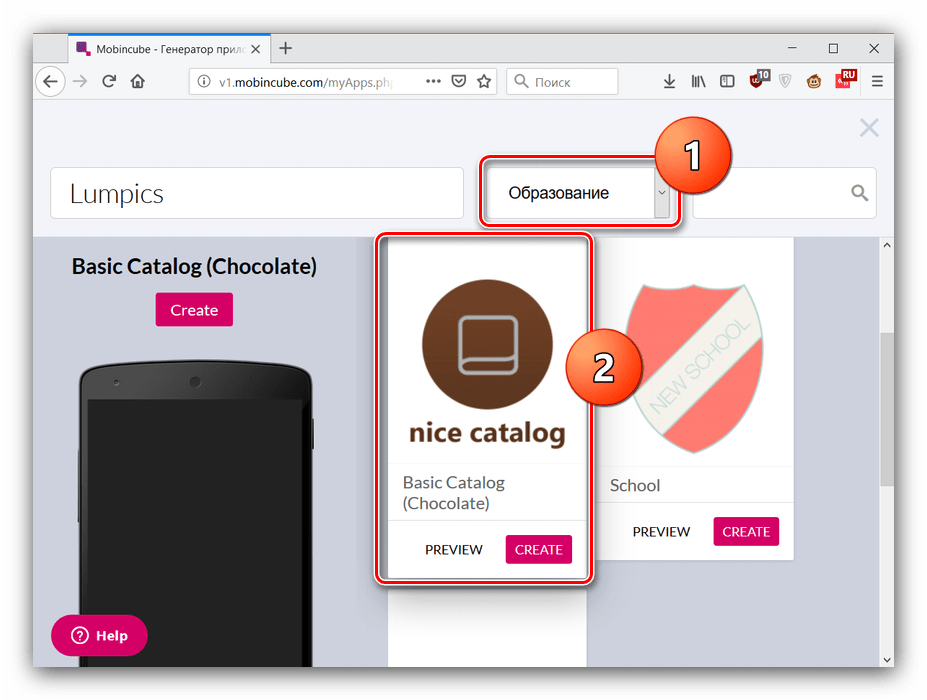Image resolution: width=927 pixels, height=700 pixels.
Task: Open the Help chat button
Action: click(x=99, y=636)
